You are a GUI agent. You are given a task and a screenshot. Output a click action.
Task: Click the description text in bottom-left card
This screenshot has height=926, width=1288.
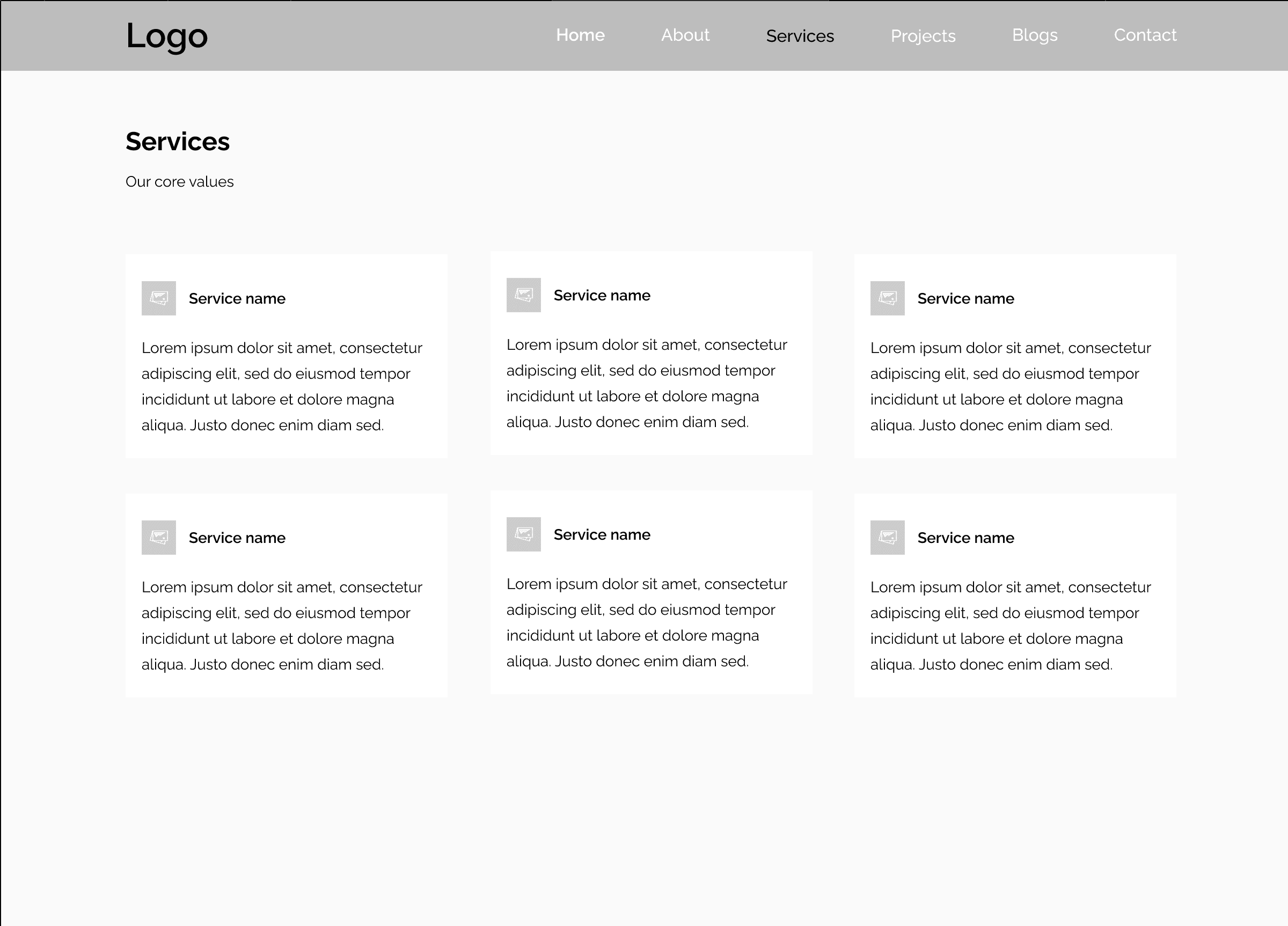click(x=281, y=625)
